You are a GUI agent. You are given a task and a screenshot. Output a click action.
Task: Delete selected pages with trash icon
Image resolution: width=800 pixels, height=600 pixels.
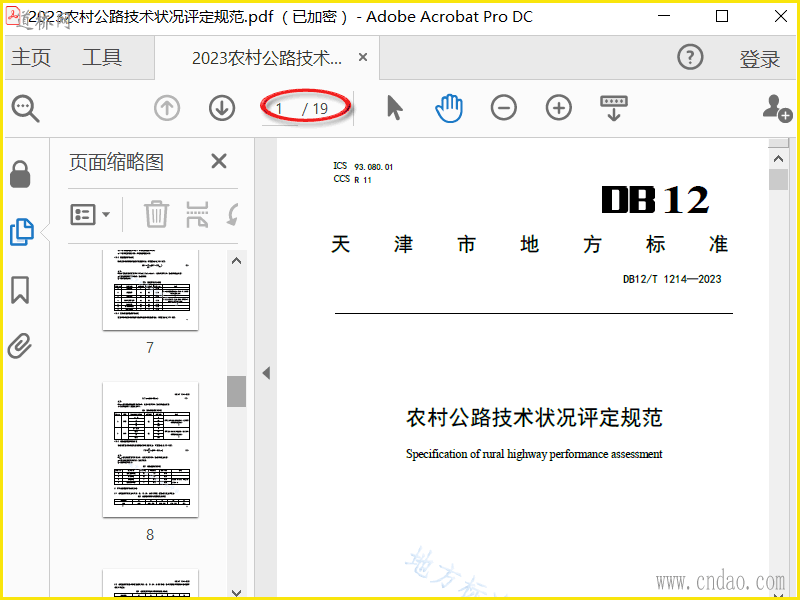[156, 214]
